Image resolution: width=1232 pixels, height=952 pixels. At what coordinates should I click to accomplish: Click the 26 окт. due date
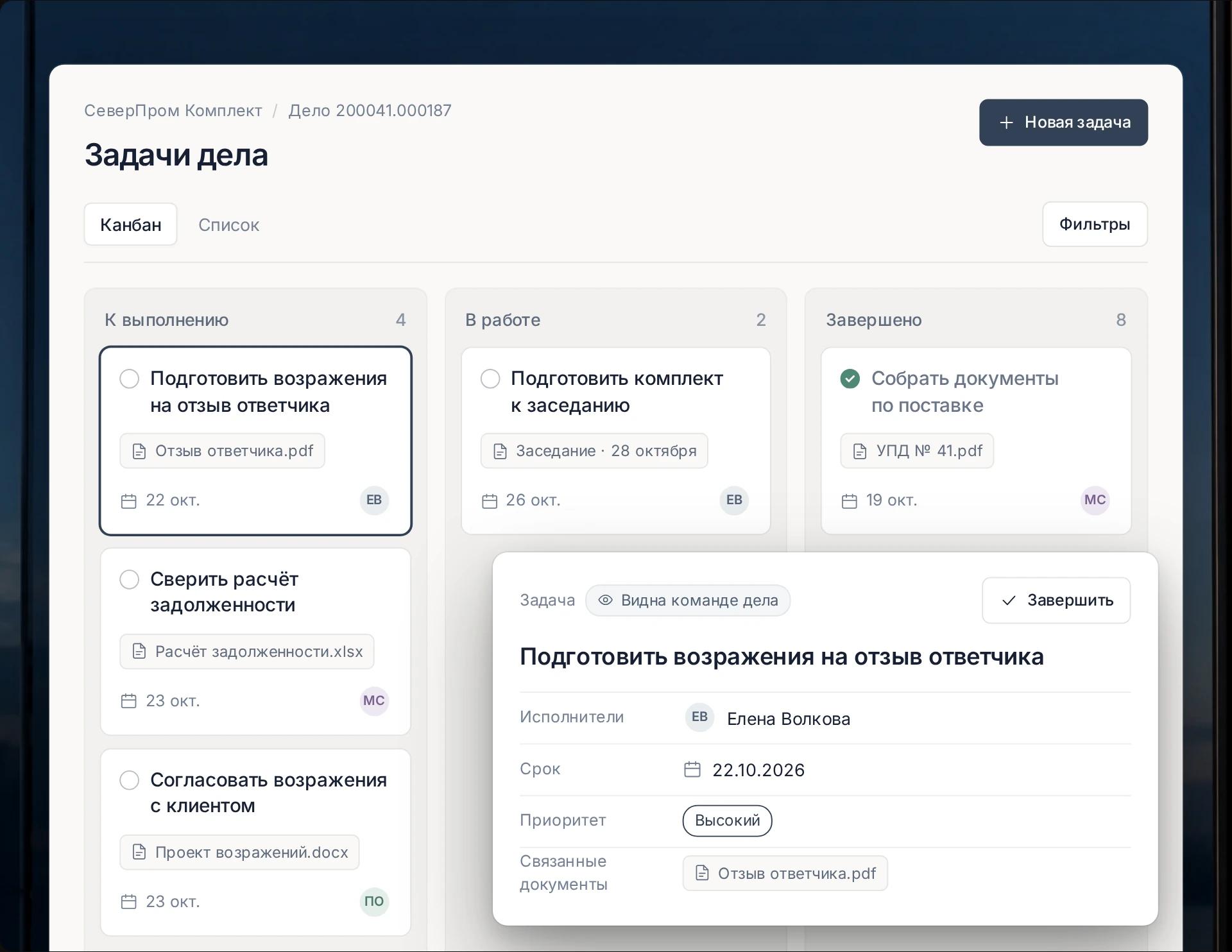coord(533,500)
